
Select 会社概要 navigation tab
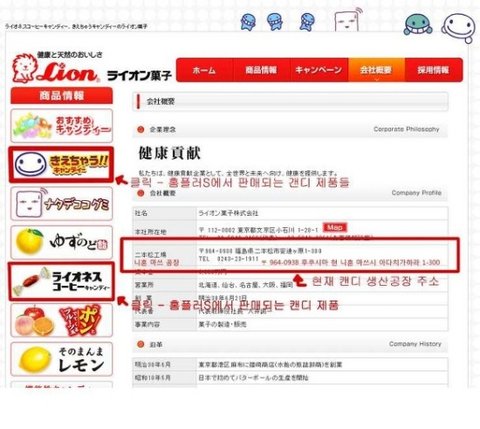tap(376, 70)
